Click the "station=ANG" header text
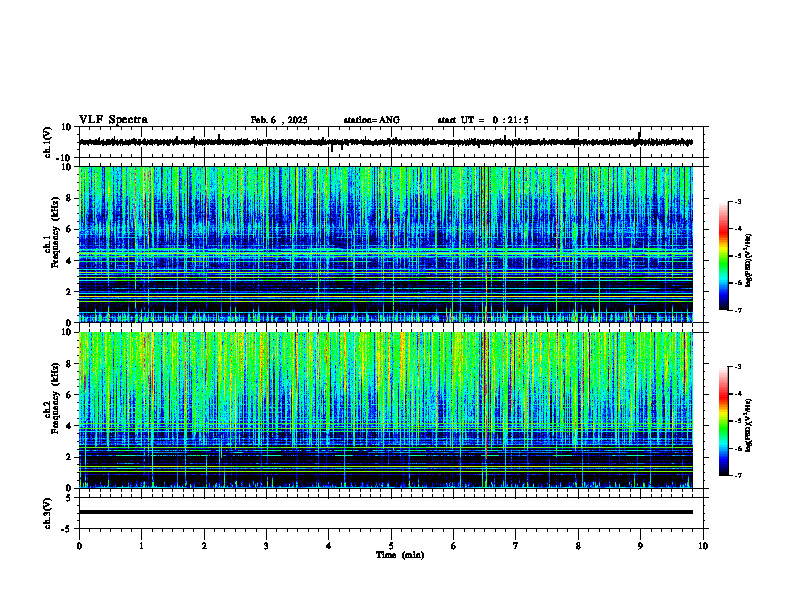This screenshot has width=792, height=612. tap(372, 120)
